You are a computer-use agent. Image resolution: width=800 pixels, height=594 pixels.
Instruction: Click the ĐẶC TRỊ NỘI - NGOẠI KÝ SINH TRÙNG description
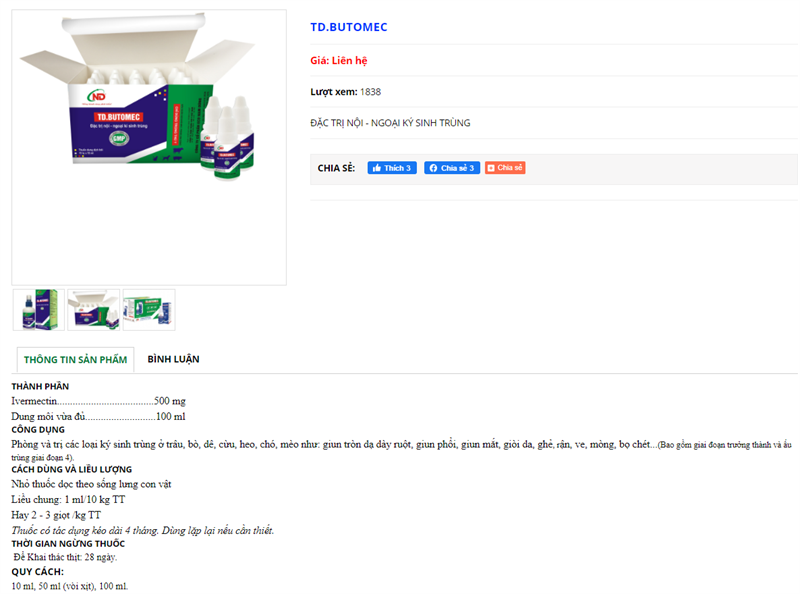click(x=390, y=123)
